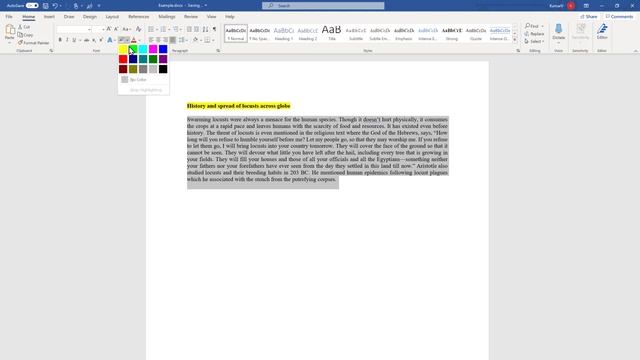Pick the yellow highlight color

pyautogui.click(x=123, y=49)
